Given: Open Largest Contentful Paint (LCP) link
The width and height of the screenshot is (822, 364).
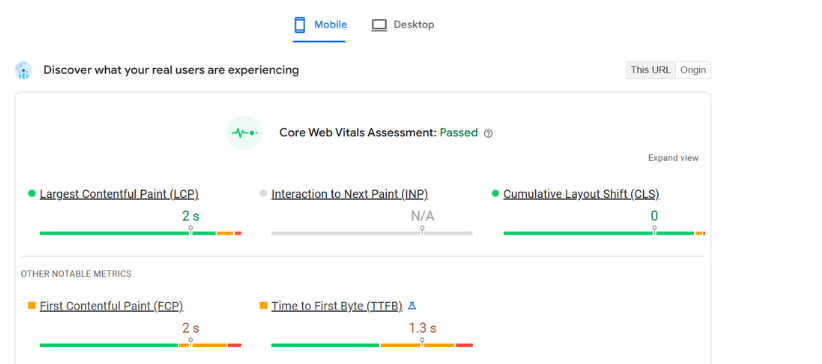Looking at the screenshot, I should pyautogui.click(x=119, y=194).
